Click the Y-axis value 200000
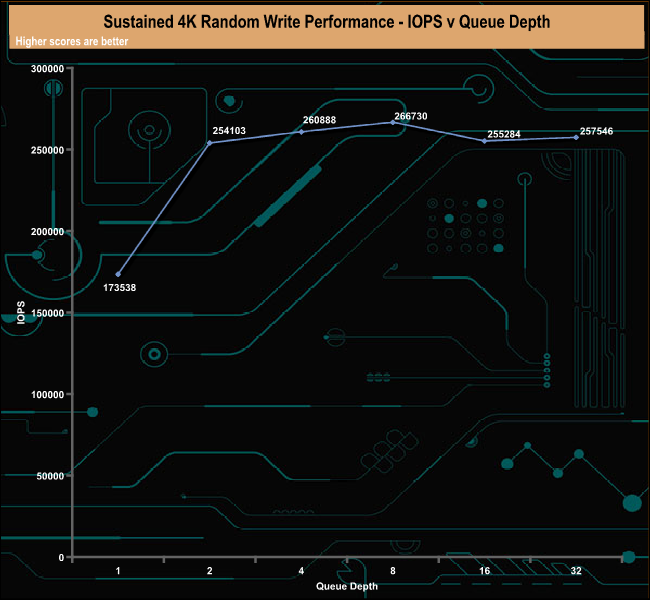Screen dimensions: 650x600 tap(47, 231)
